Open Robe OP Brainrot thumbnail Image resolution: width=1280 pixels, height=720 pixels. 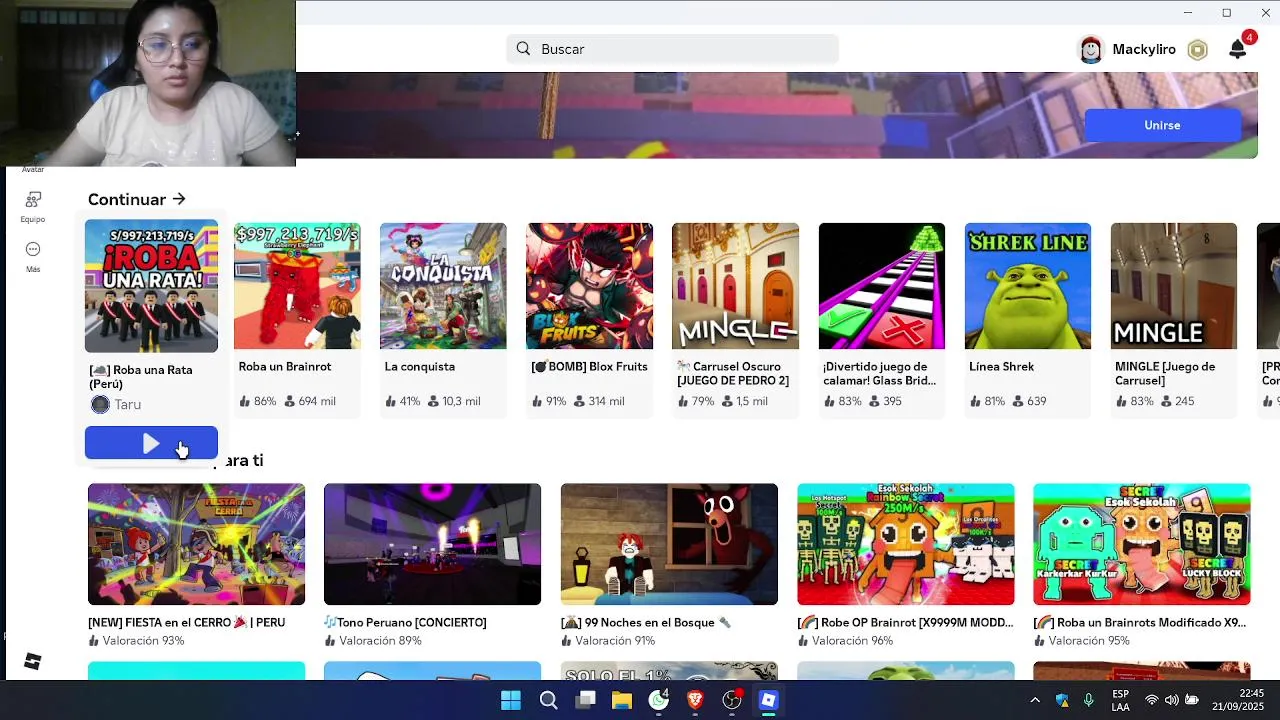click(x=905, y=544)
